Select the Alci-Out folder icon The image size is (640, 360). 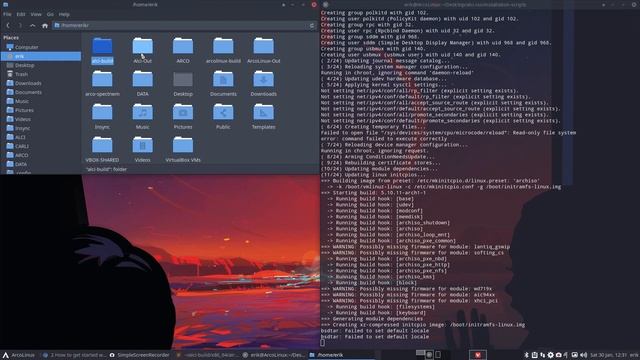pyautogui.click(x=142, y=46)
